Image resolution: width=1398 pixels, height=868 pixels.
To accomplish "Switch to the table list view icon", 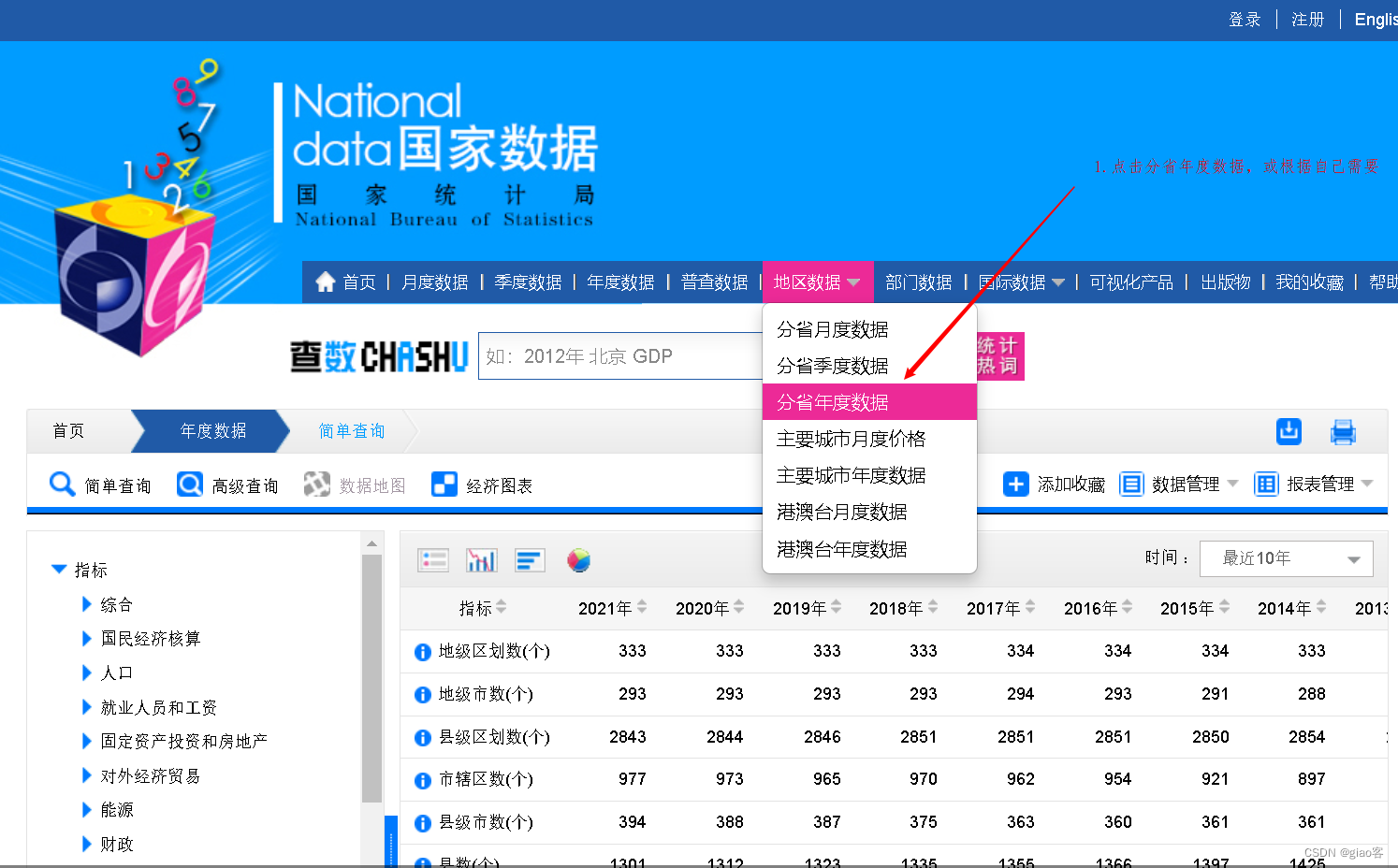I will tap(432, 560).
